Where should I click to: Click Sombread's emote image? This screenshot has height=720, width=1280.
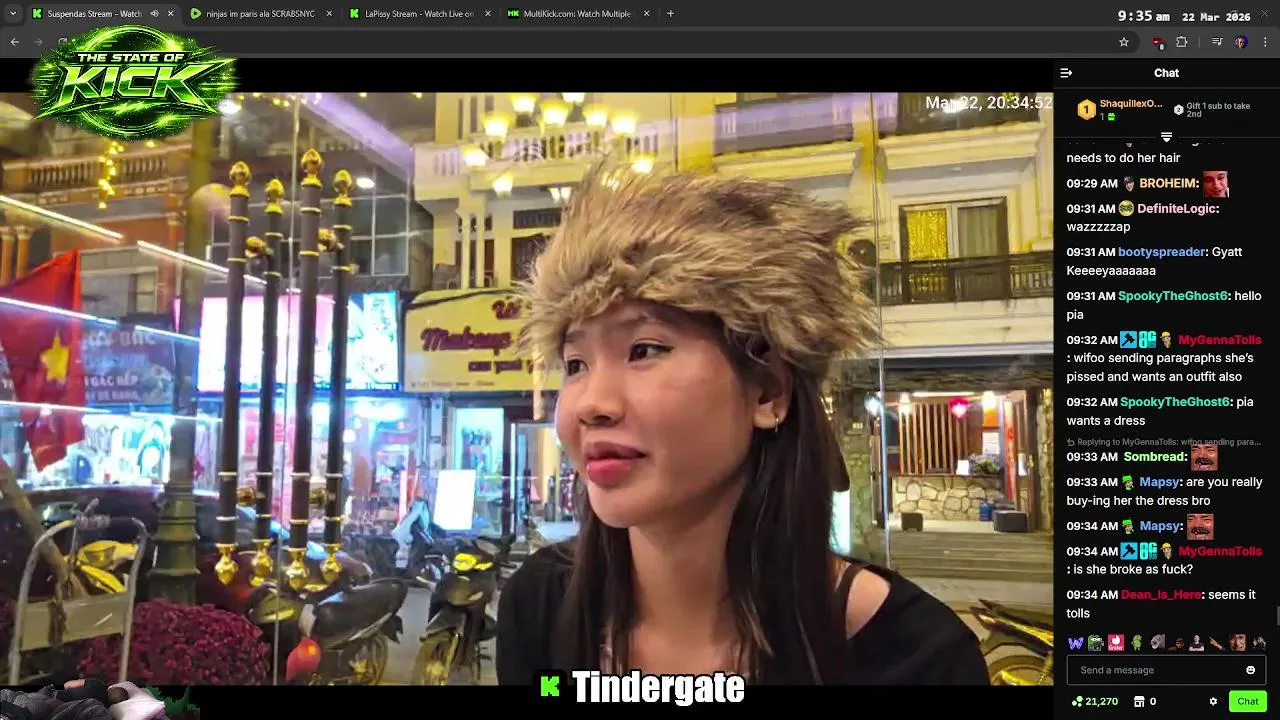point(1204,457)
